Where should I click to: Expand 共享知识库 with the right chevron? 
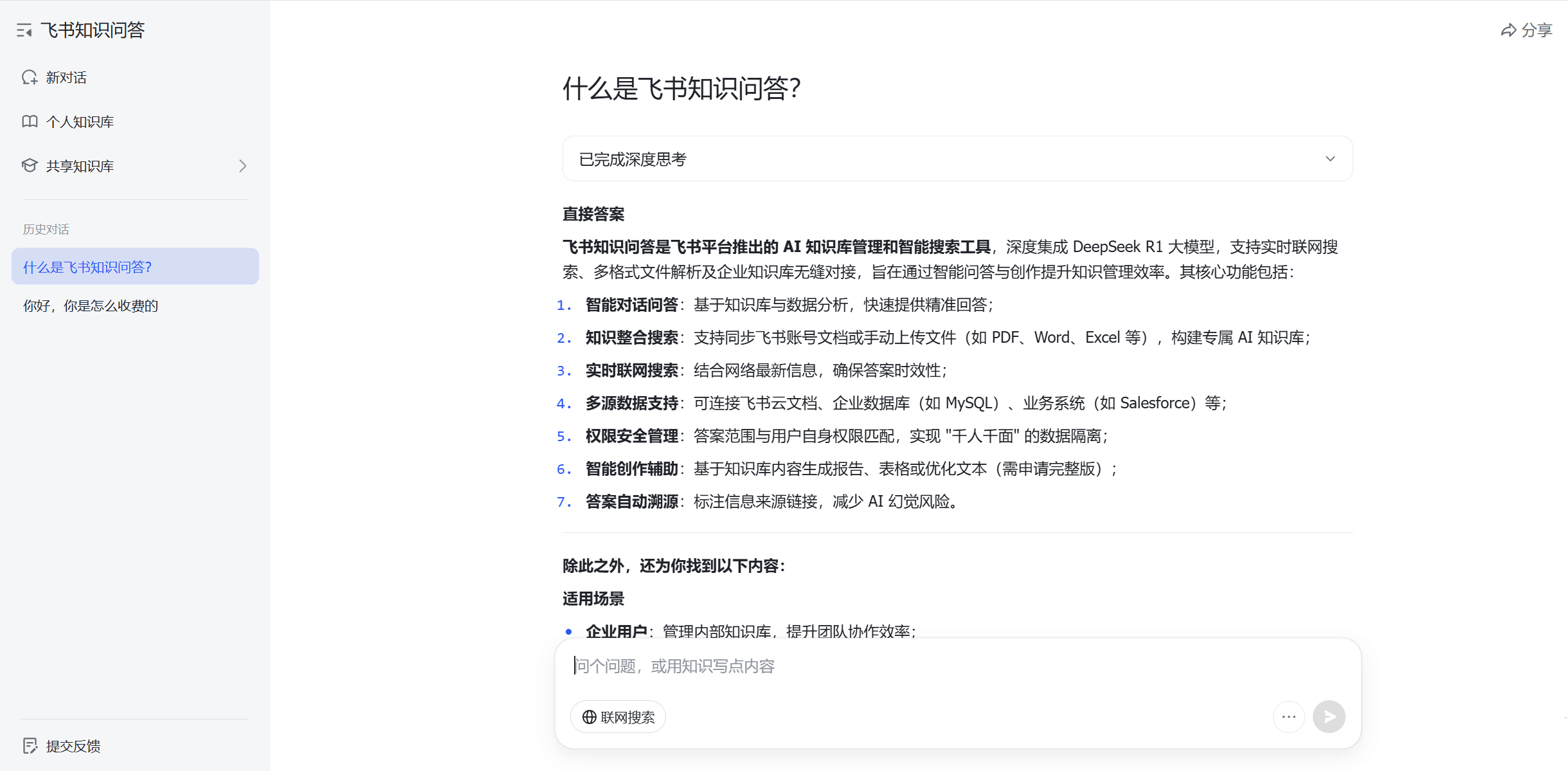click(242, 166)
